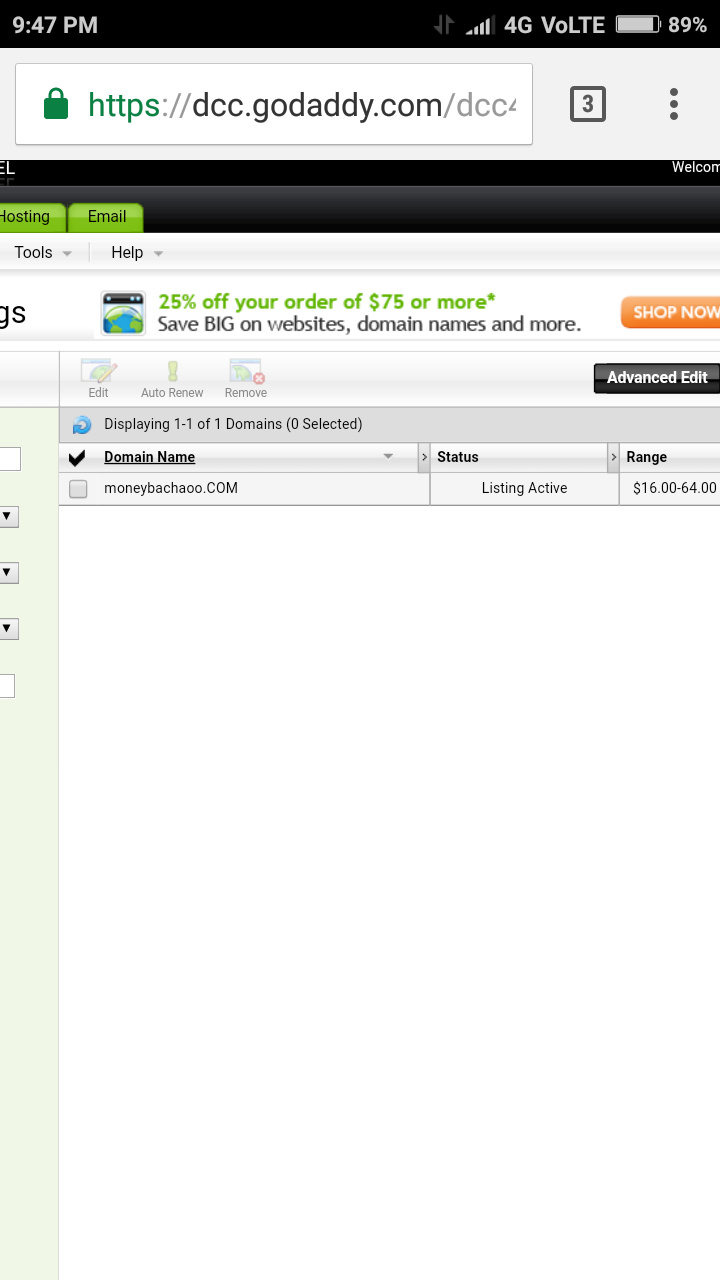The image size is (720, 1280).
Task: Open the moneybachaoo.COM domain link
Action: pos(171,488)
